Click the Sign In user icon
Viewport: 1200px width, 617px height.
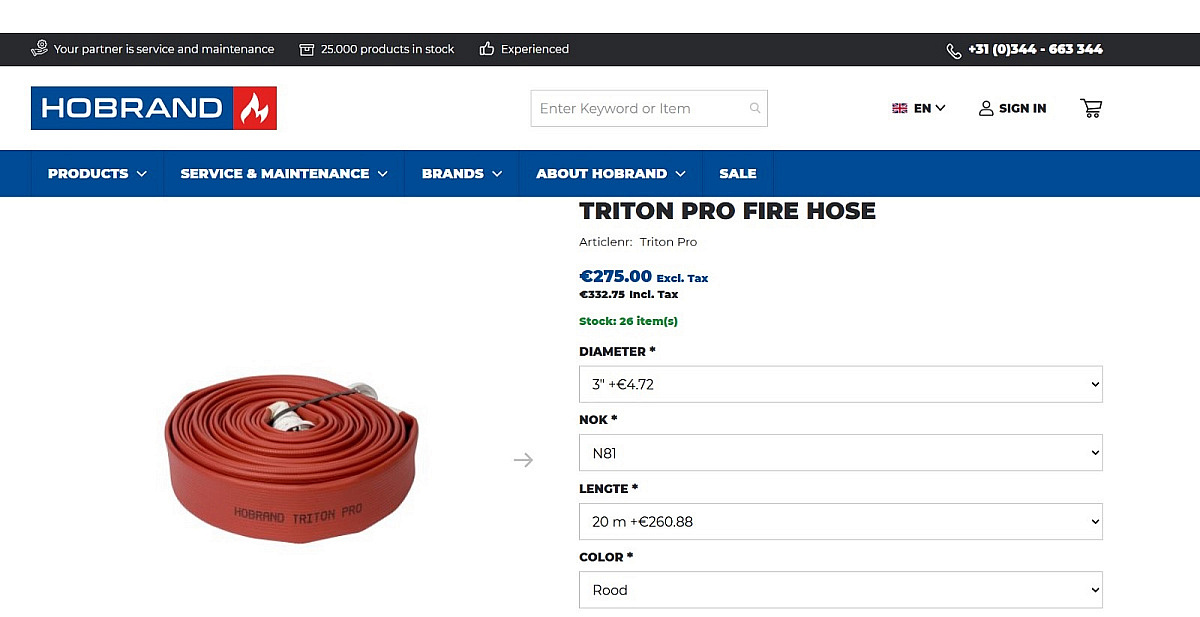986,108
